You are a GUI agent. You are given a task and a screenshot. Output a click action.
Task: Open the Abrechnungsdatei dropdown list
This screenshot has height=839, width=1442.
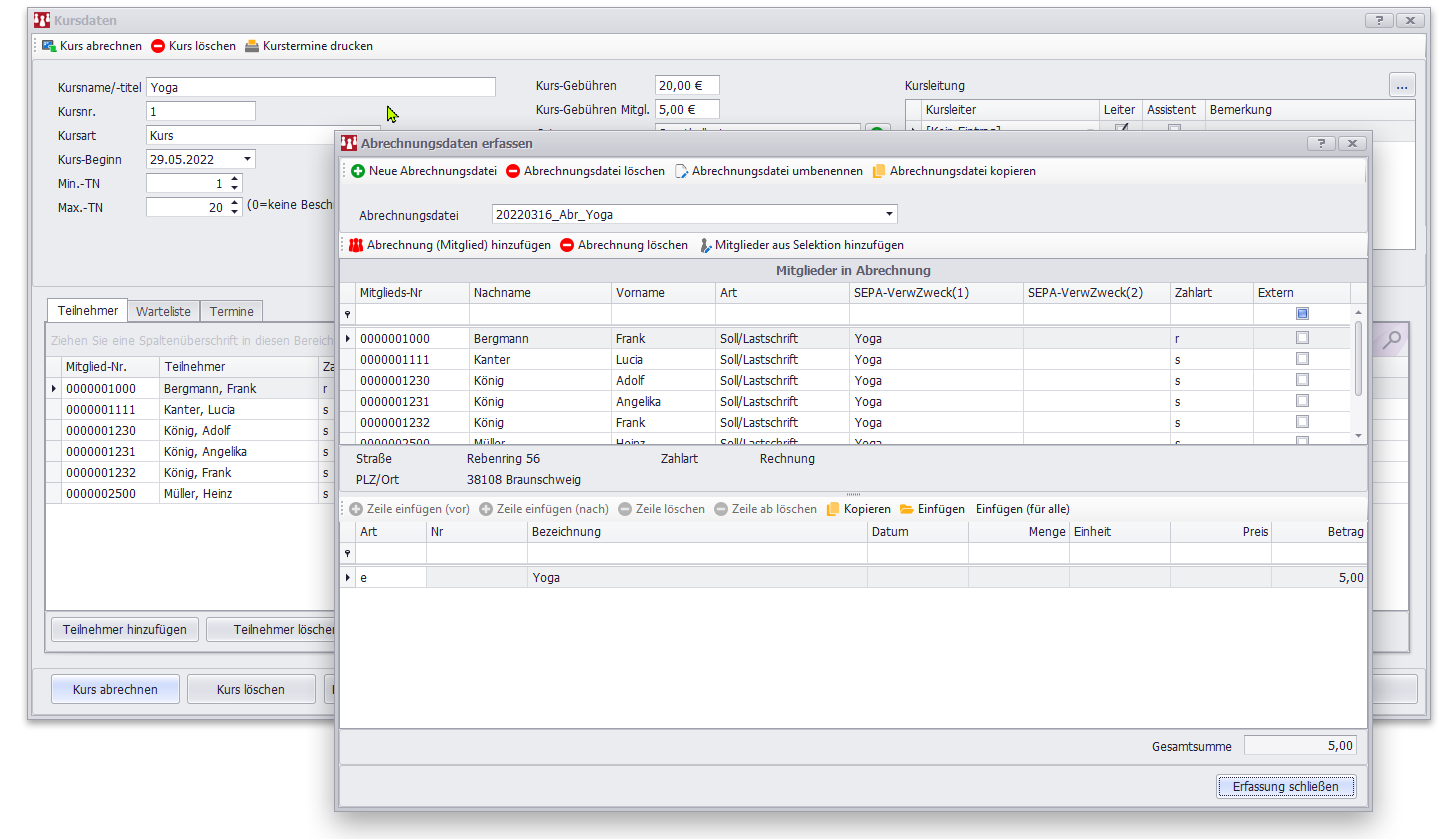pyautogui.click(x=889, y=214)
